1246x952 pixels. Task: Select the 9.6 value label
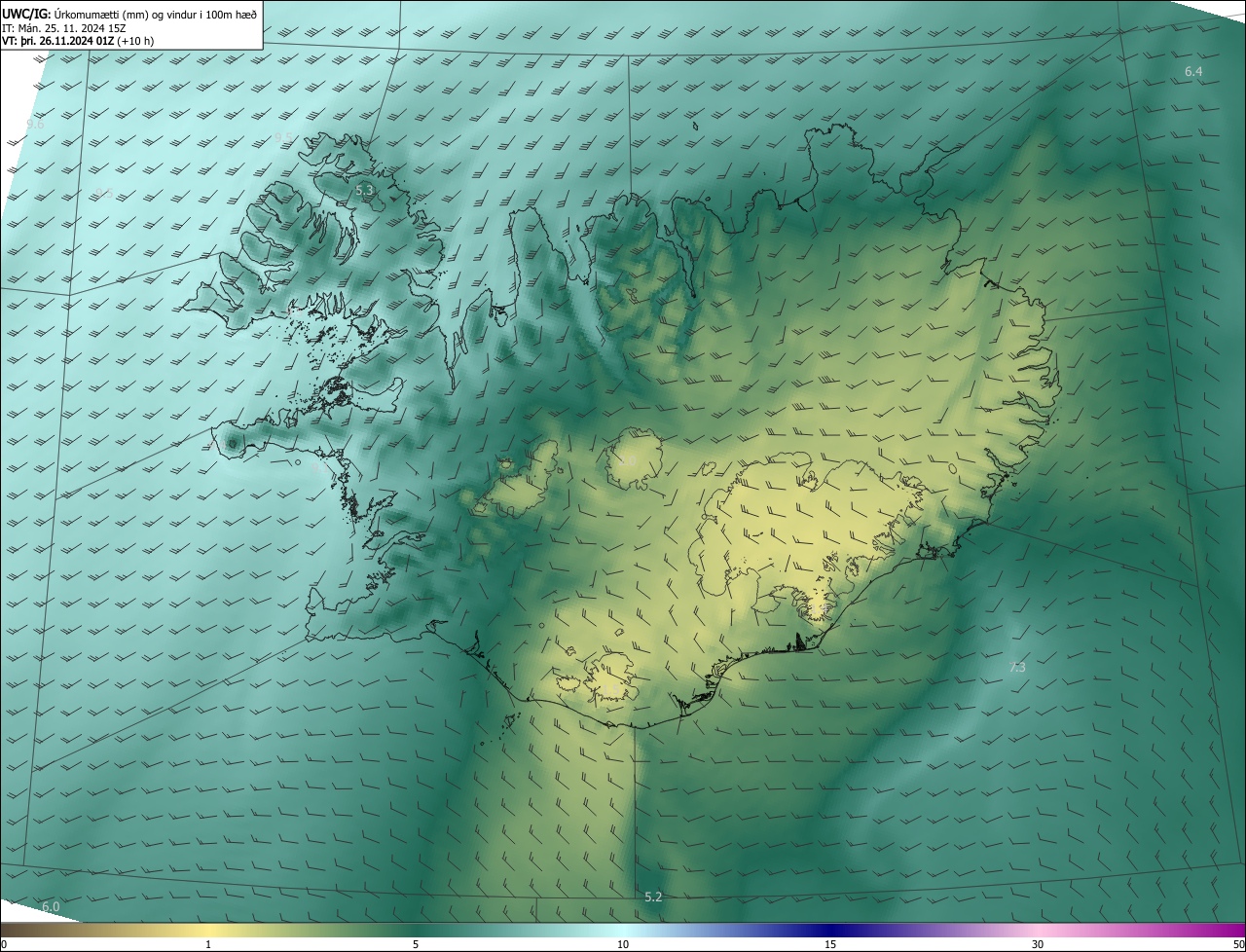(x=36, y=124)
